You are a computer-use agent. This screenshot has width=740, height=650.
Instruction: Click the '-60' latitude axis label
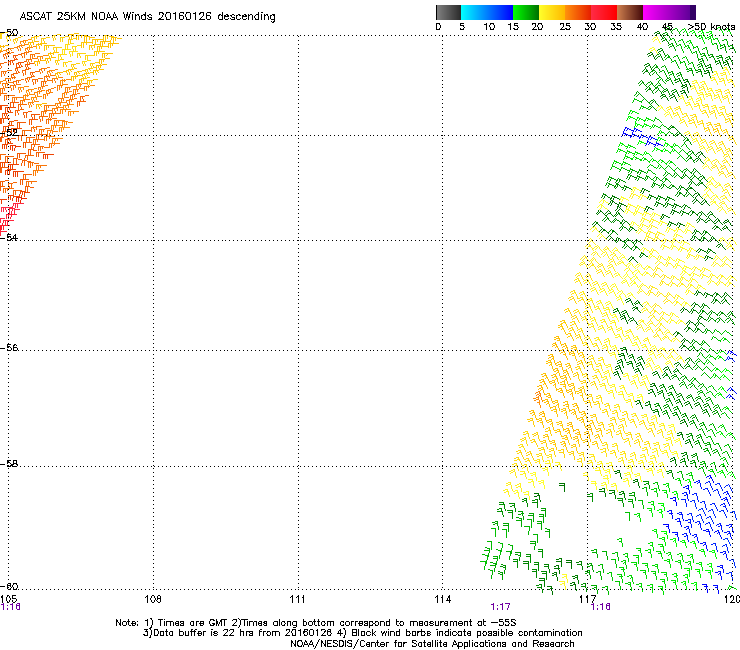click(x=9, y=587)
